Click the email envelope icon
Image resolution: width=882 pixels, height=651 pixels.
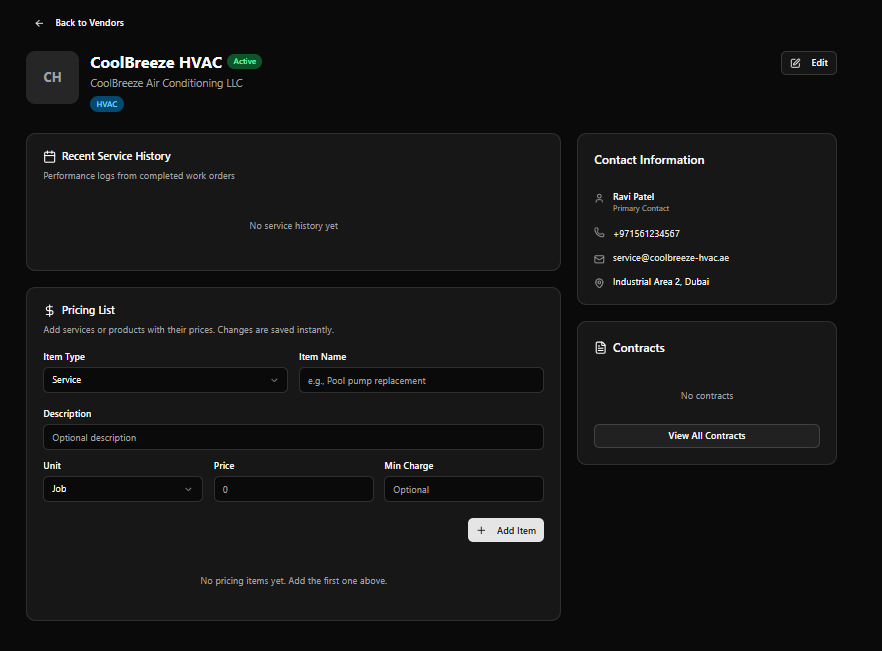tap(599, 259)
